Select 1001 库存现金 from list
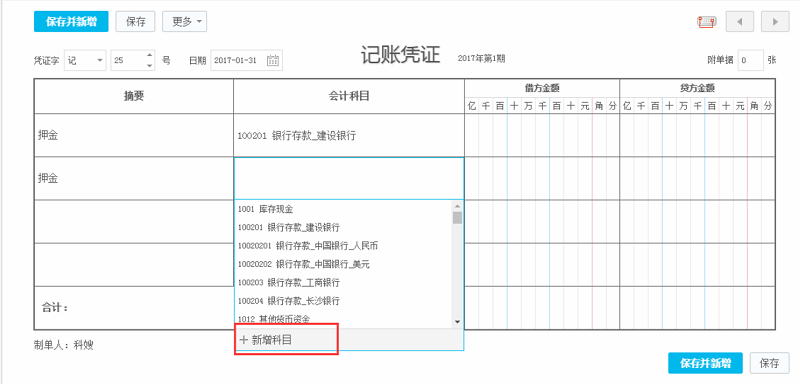800x384 pixels. point(344,209)
